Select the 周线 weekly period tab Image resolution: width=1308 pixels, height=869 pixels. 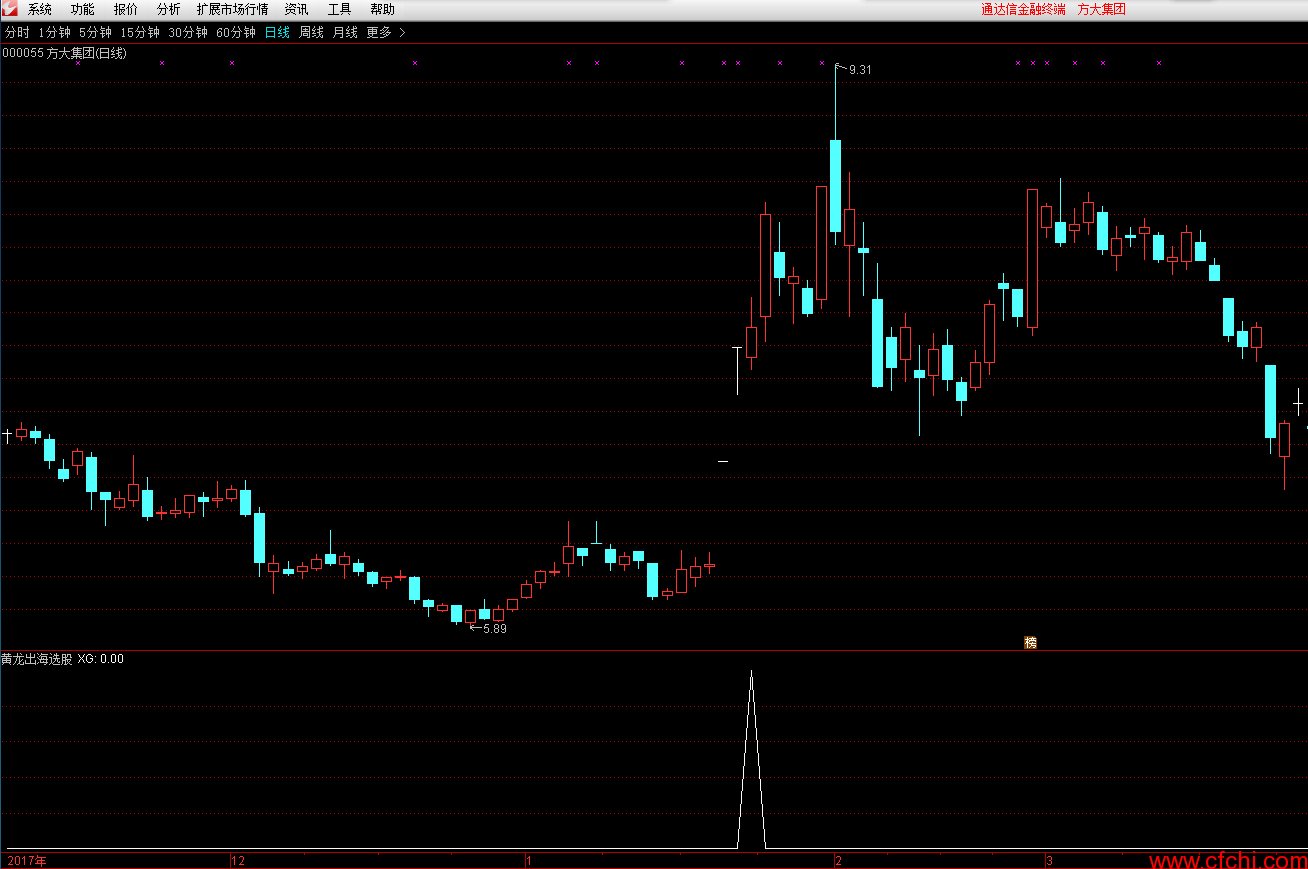(x=311, y=32)
